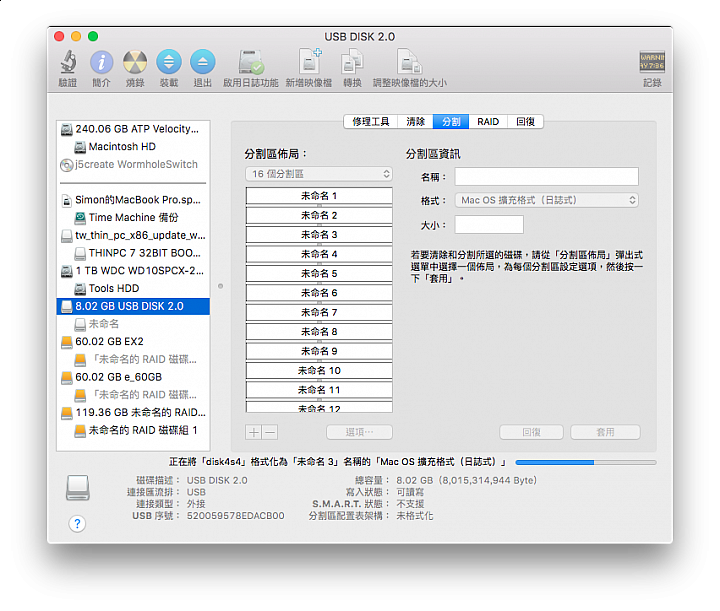The width and height of the screenshot is (720, 611).
Task: Click the 大小 size input field
Action: pyautogui.click(x=489, y=225)
